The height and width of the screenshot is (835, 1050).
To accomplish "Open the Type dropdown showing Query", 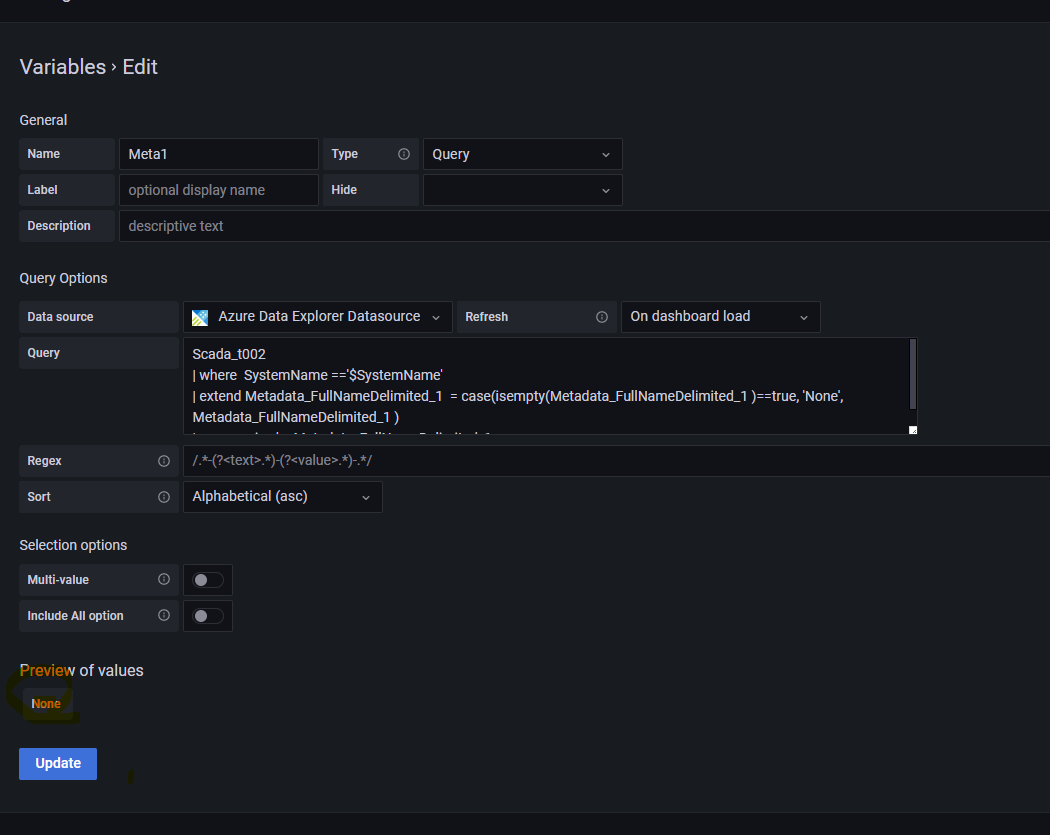I will [522, 154].
